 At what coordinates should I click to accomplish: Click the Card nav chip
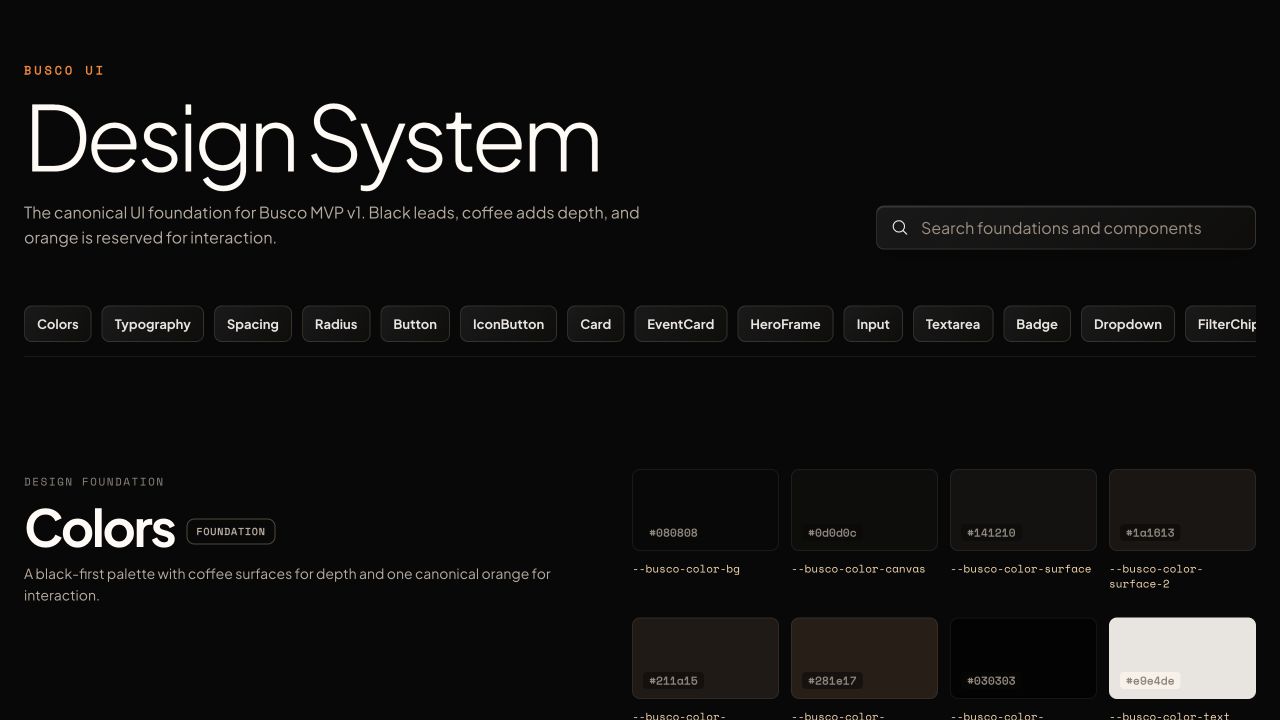(x=596, y=324)
